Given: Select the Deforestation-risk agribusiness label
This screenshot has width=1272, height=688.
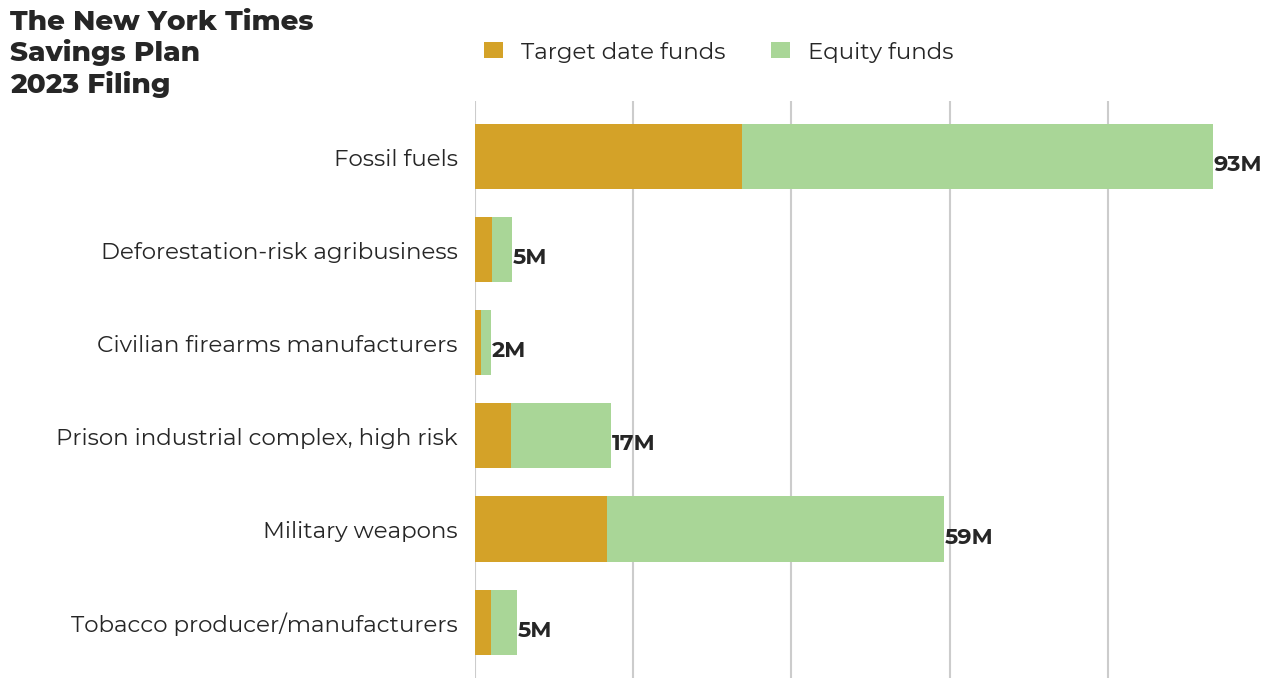Looking at the screenshot, I should [x=280, y=251].
